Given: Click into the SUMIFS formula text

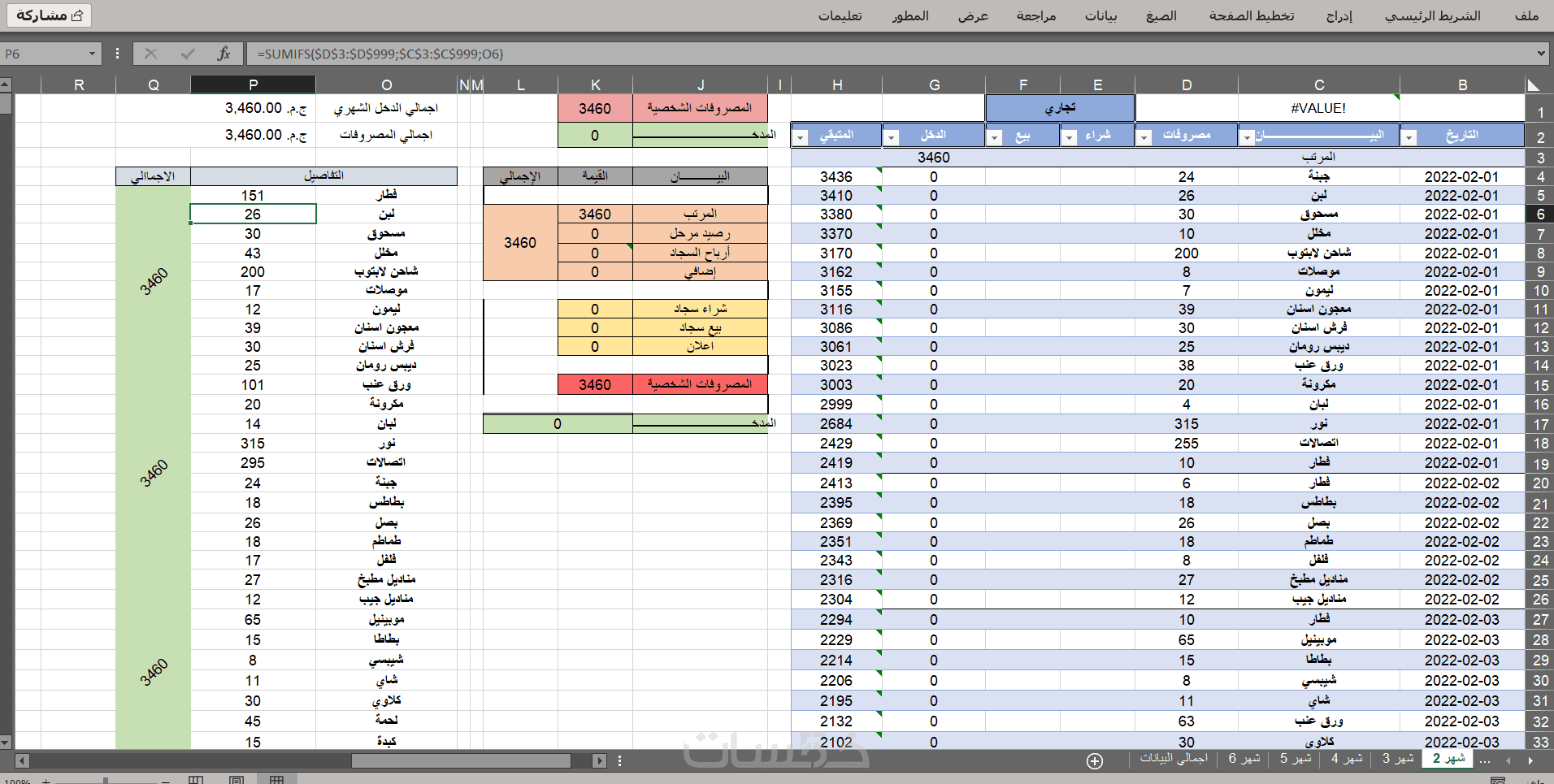Looking at the screenshot, I should point(380,54).
